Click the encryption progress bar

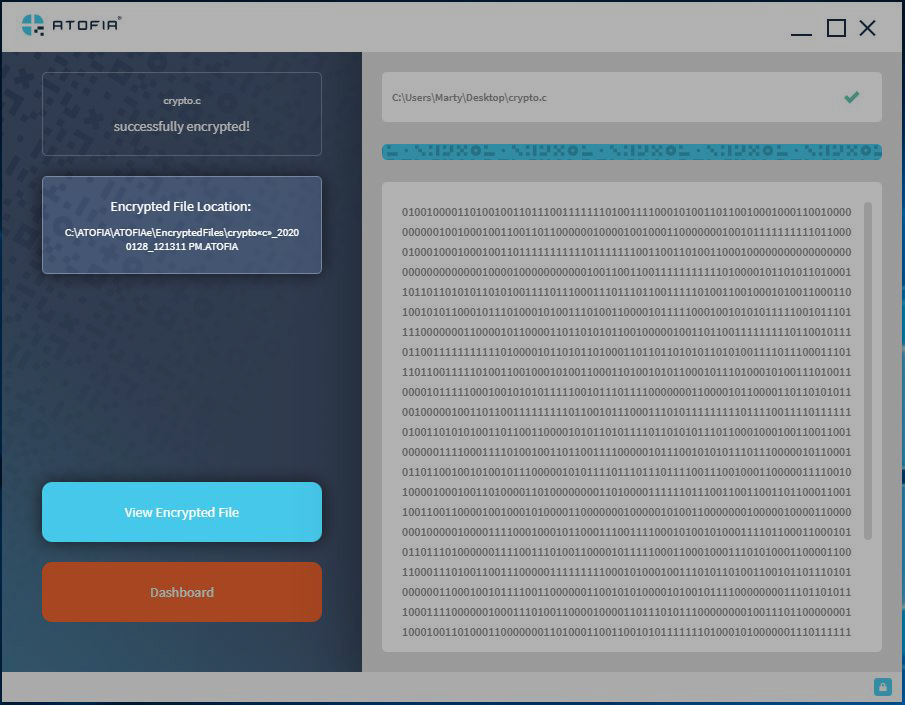[631, 152]
